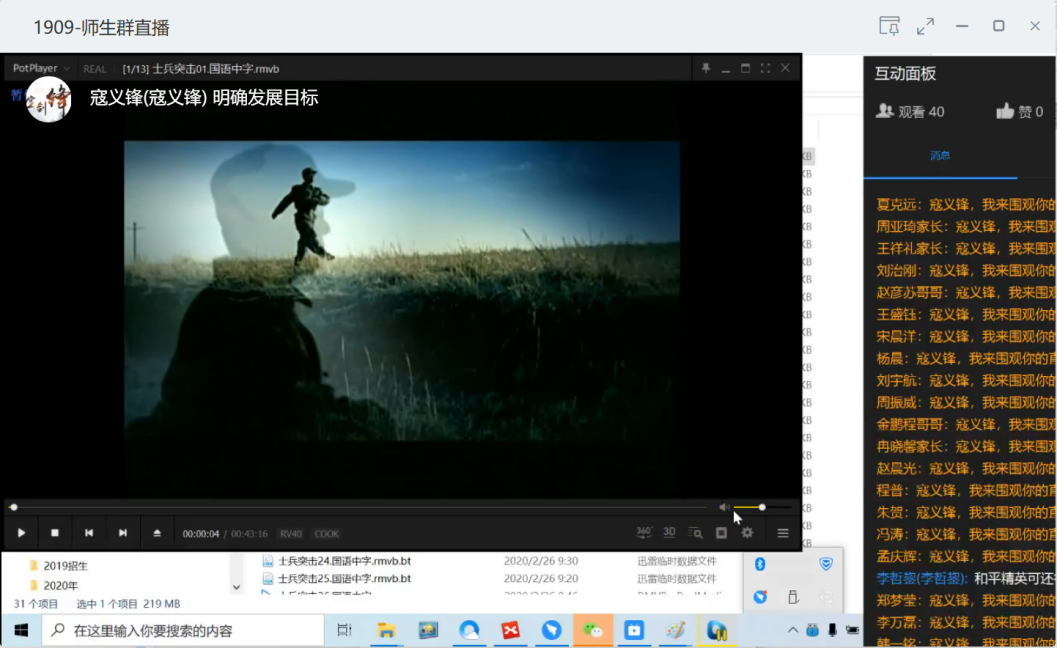
Task: Open the blue browser taskbar icon
Action: pyautogui.click(x=469, y=630)
